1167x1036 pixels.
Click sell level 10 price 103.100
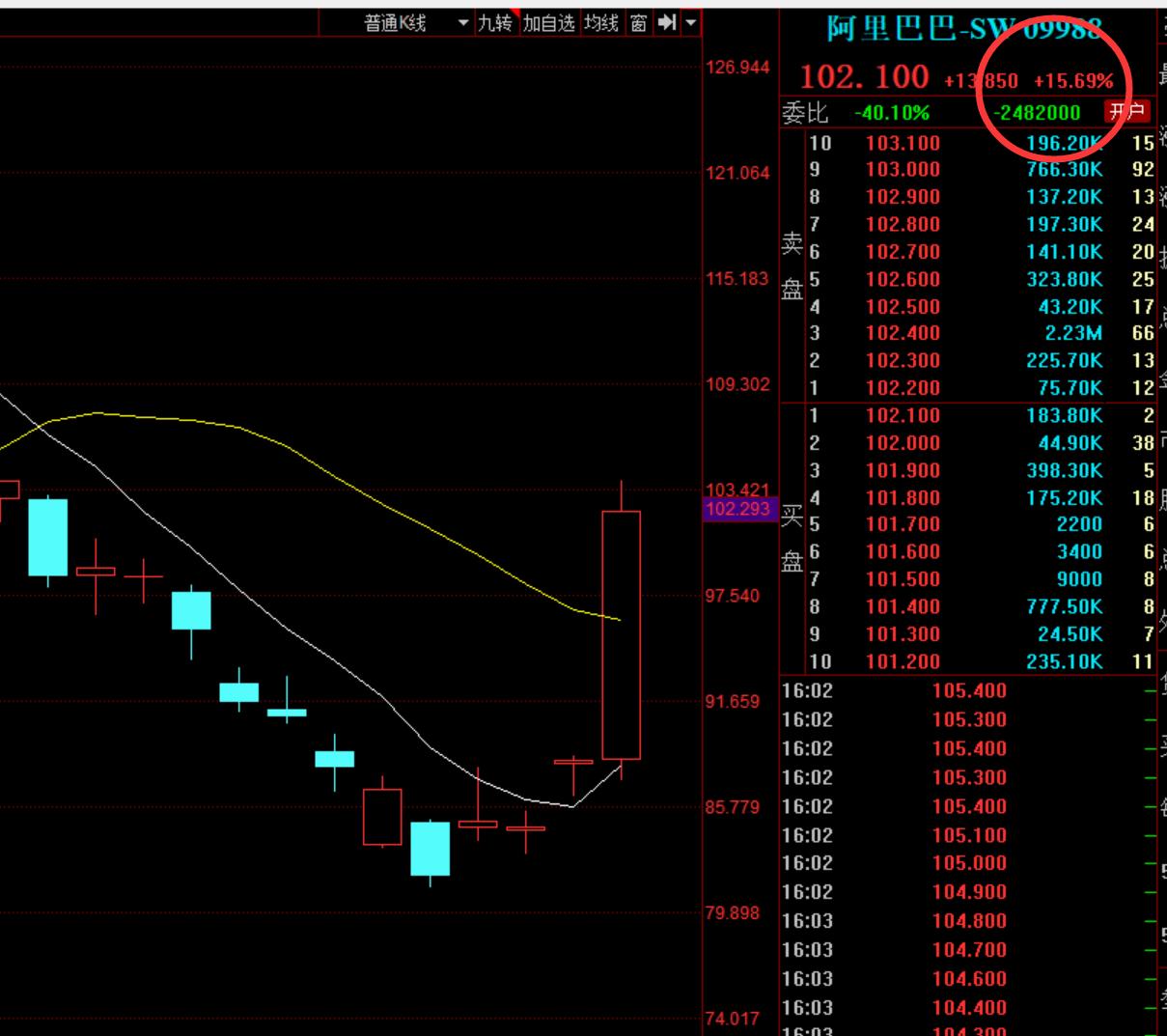pyautogui.click(x=903, y=143)
